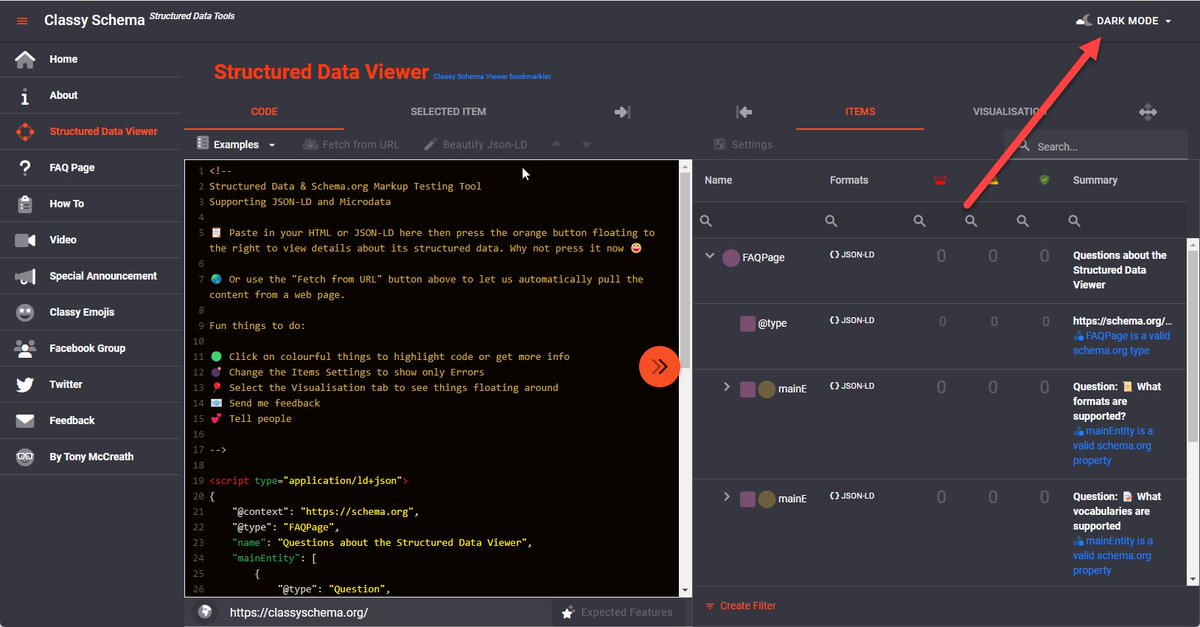Click the hamburger menu icon top left
Image resolution: width=1200 pixels, height=627 pixels.
[21, 19]
